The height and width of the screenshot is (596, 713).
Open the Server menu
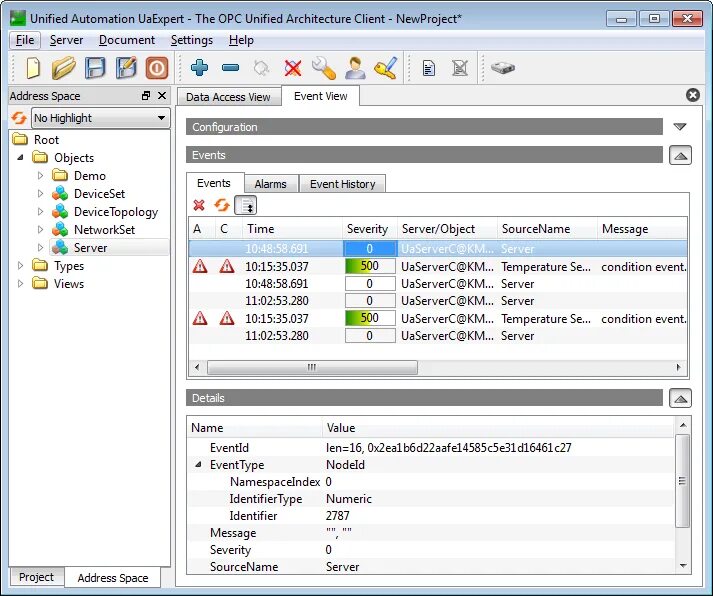point(66,40)
